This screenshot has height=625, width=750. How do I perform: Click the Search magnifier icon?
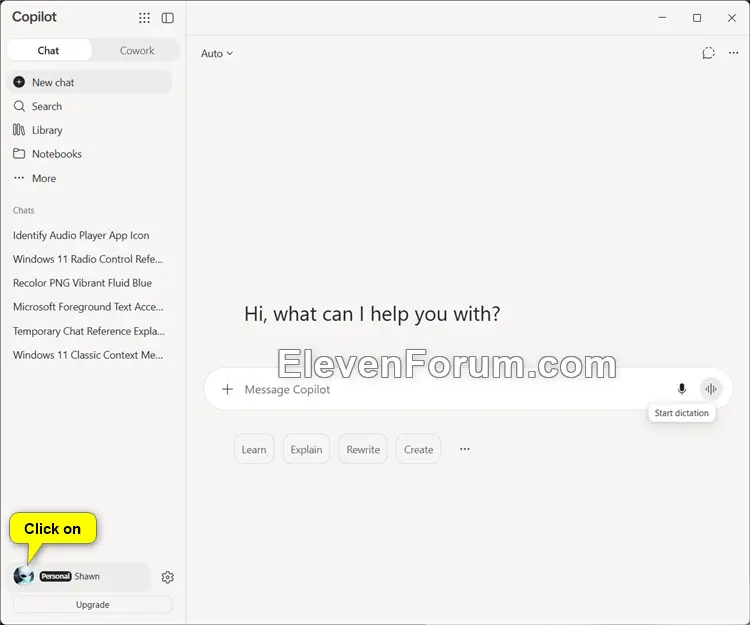point(19,106)
